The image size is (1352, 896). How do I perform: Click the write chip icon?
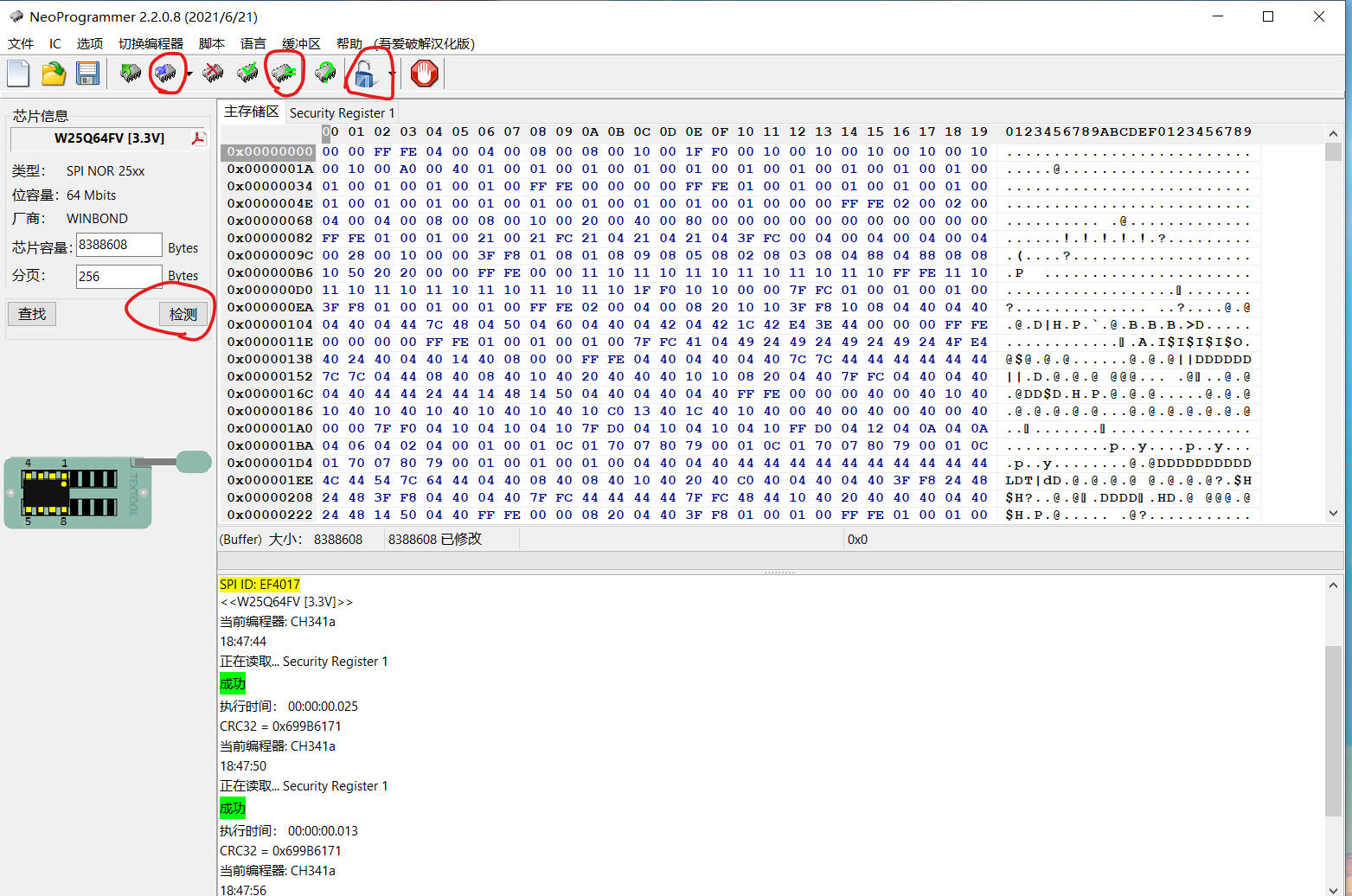coord(166,74)
